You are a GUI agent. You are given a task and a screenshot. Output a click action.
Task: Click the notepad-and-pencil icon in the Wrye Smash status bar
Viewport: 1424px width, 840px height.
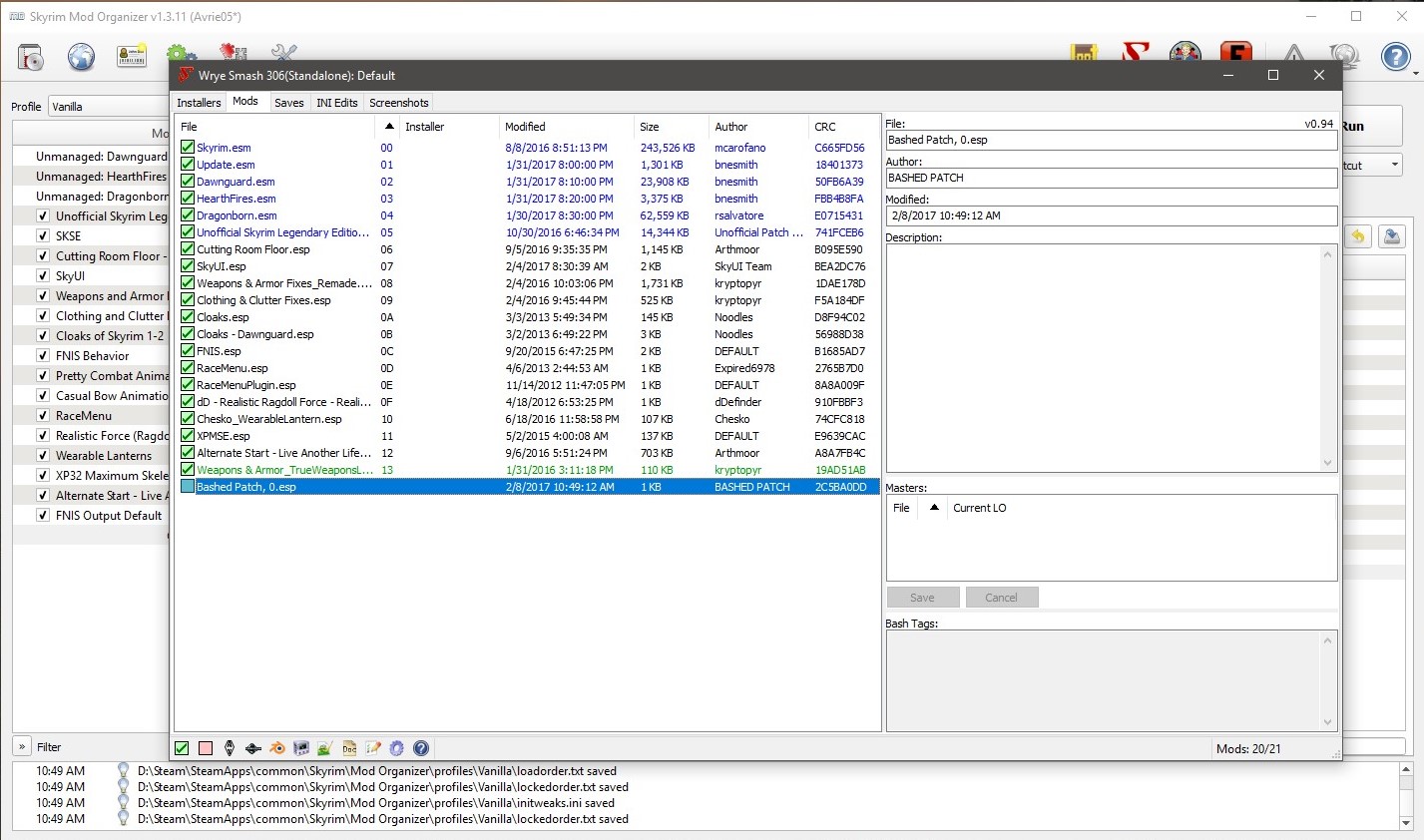(373, 748)
